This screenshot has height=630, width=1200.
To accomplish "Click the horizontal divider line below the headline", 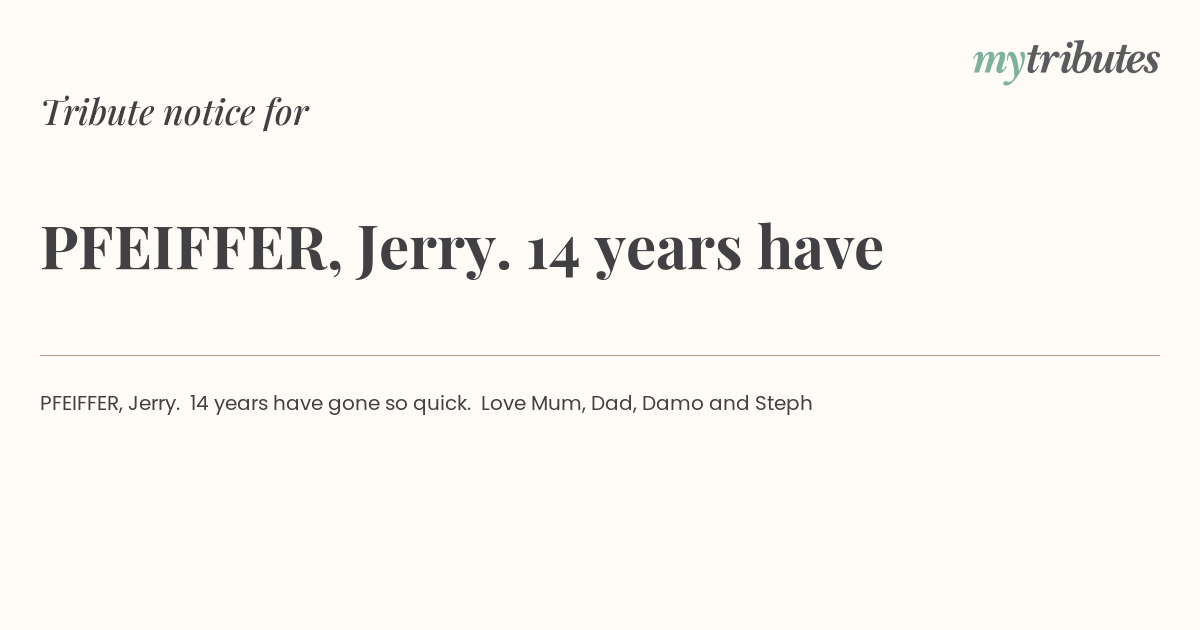I will tap(600, 355).
